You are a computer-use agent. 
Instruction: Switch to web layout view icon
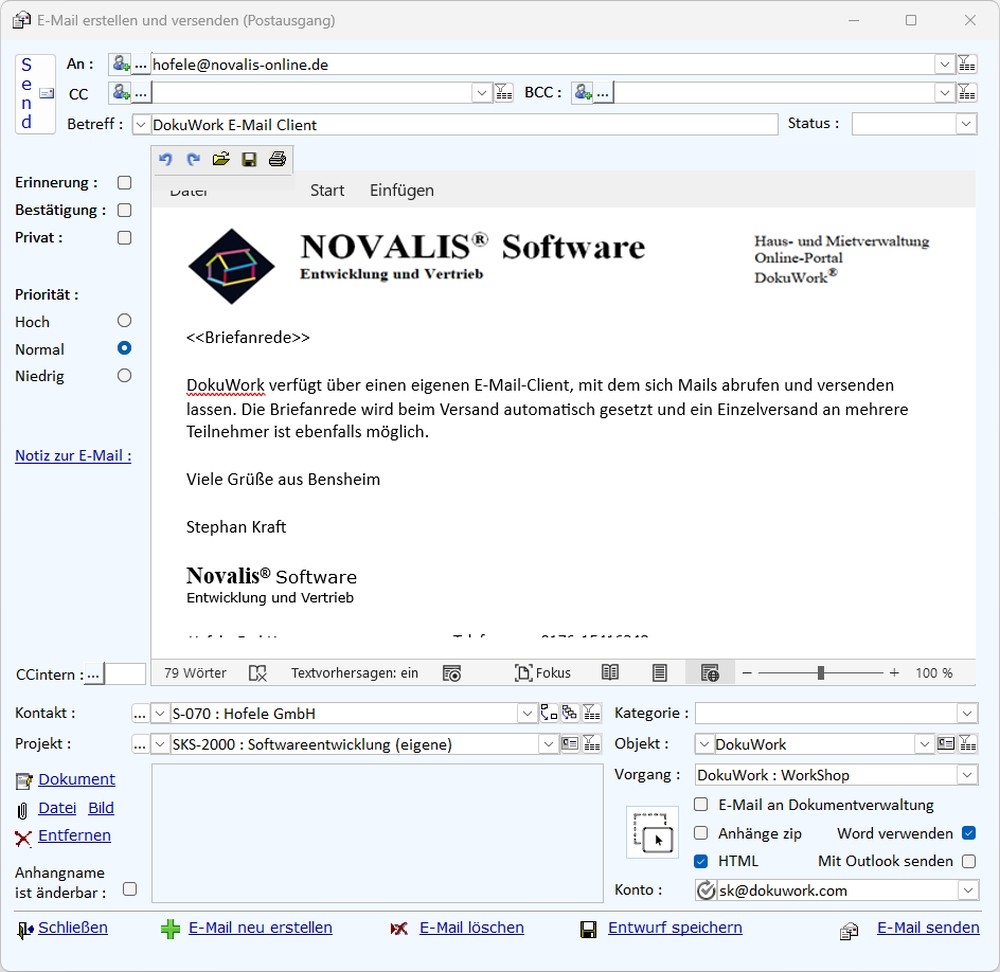click(710, 673)
